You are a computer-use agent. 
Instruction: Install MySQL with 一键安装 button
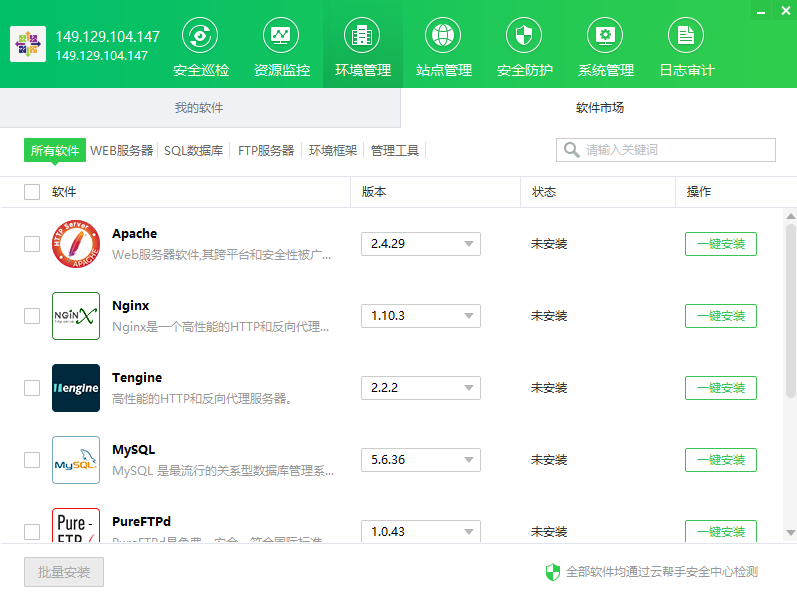pos(721,460)
